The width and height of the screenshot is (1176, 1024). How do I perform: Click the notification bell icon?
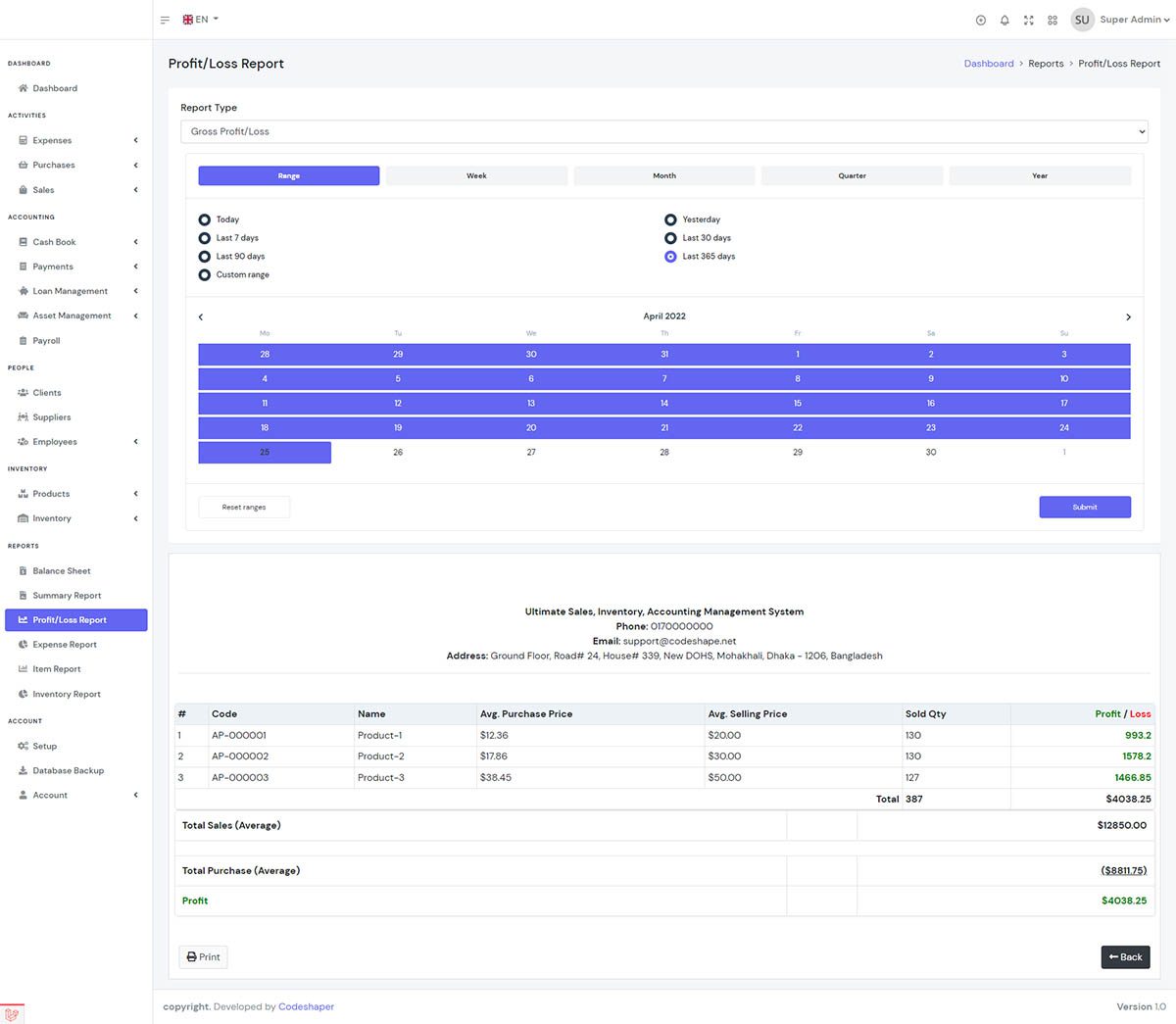pyautogui.click(x=1004, y=20)
